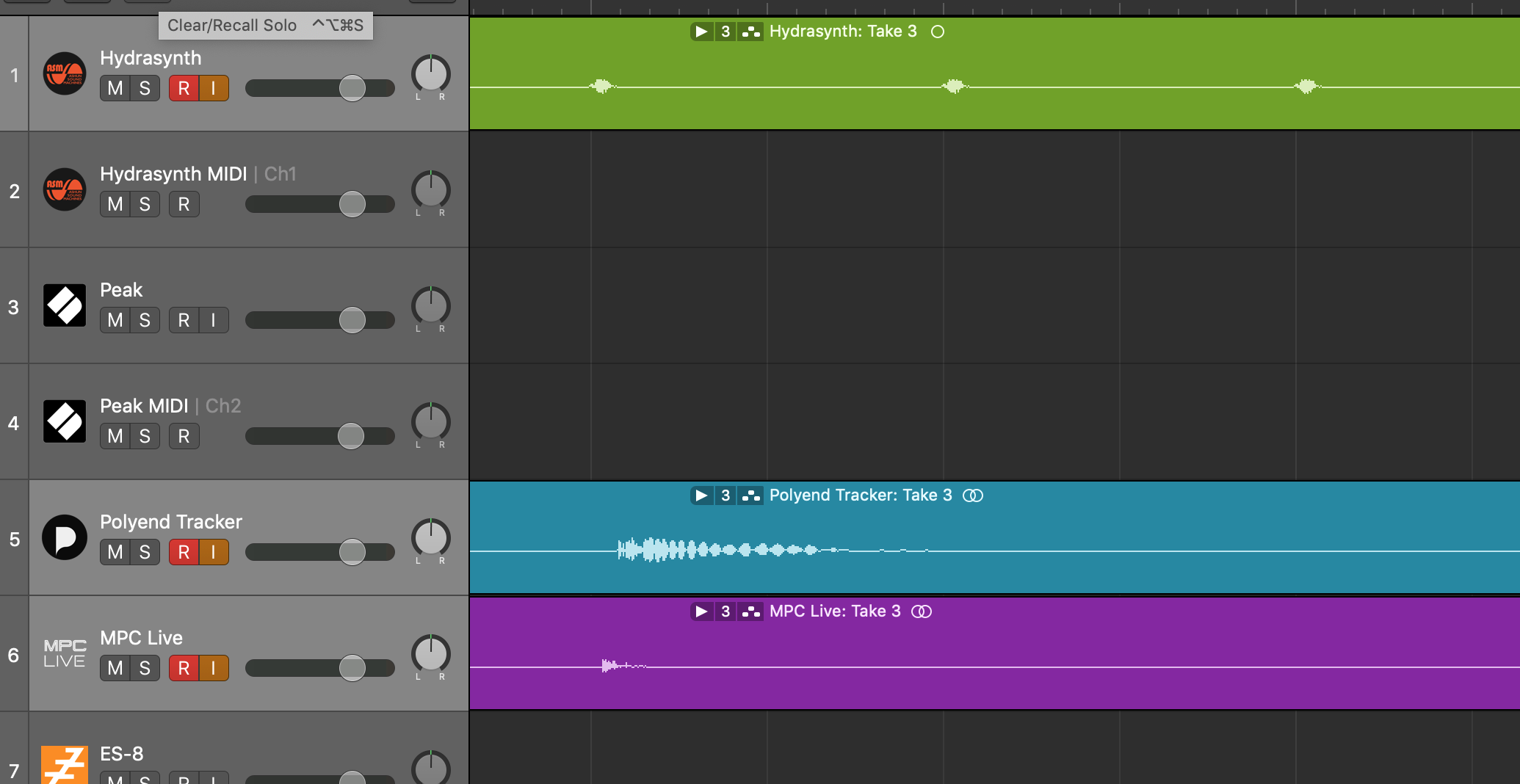Play Polyend Tracker take folder preview

click(702, 496)
